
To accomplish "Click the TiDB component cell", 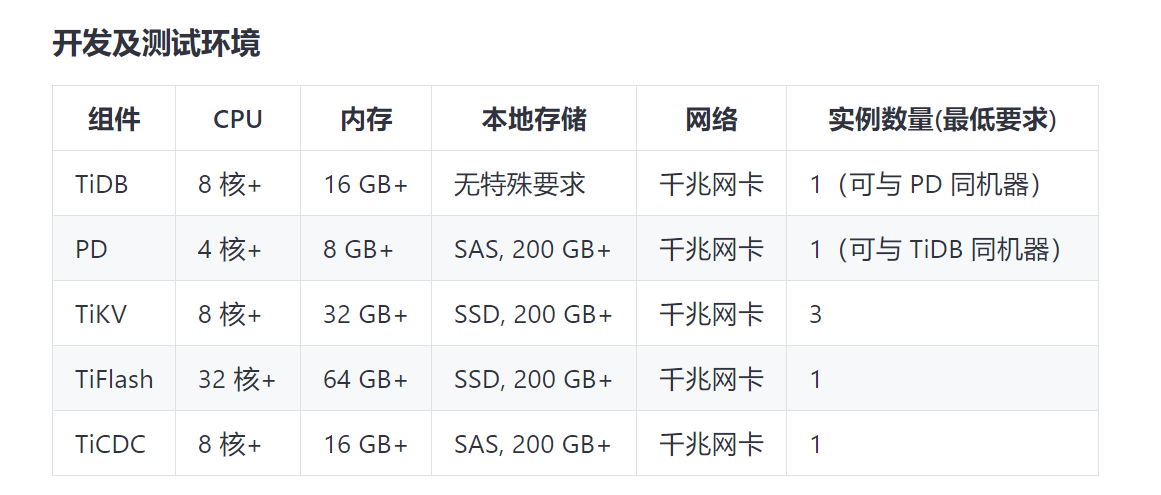I will [x=102, y=184].
